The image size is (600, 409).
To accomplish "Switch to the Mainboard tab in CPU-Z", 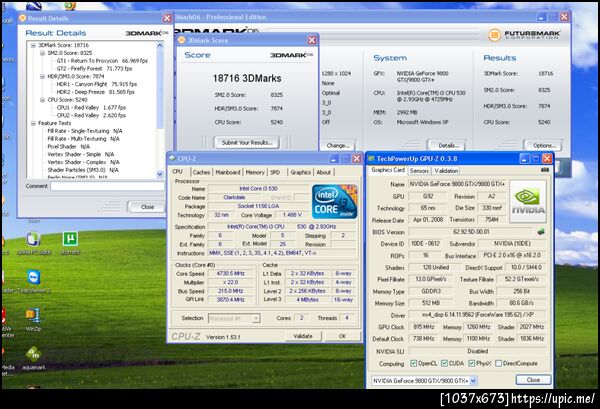I will 228,172.
